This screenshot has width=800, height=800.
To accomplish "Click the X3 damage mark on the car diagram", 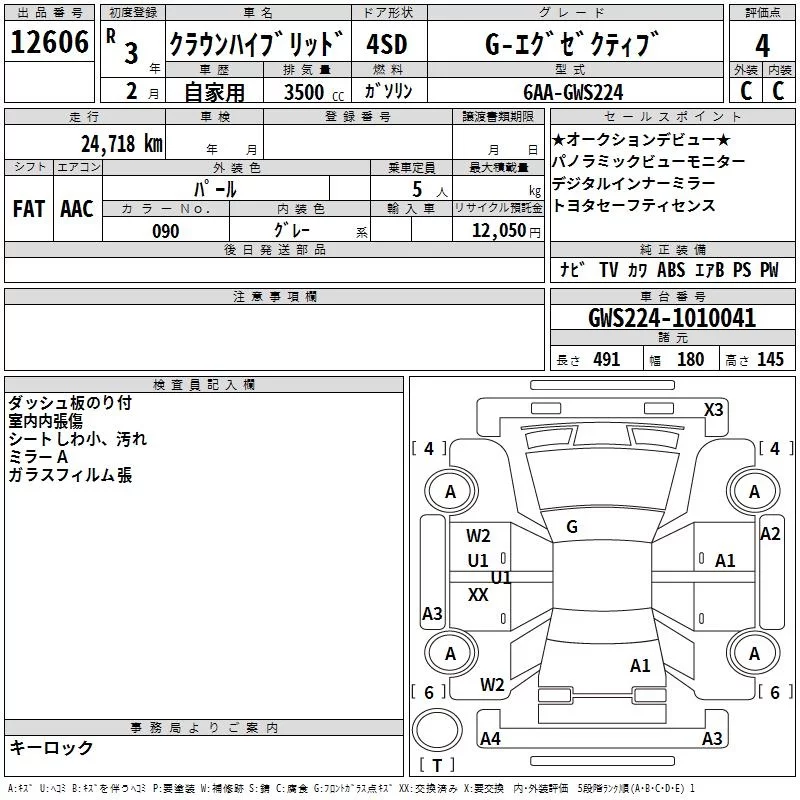I will (x=714, y=410).
